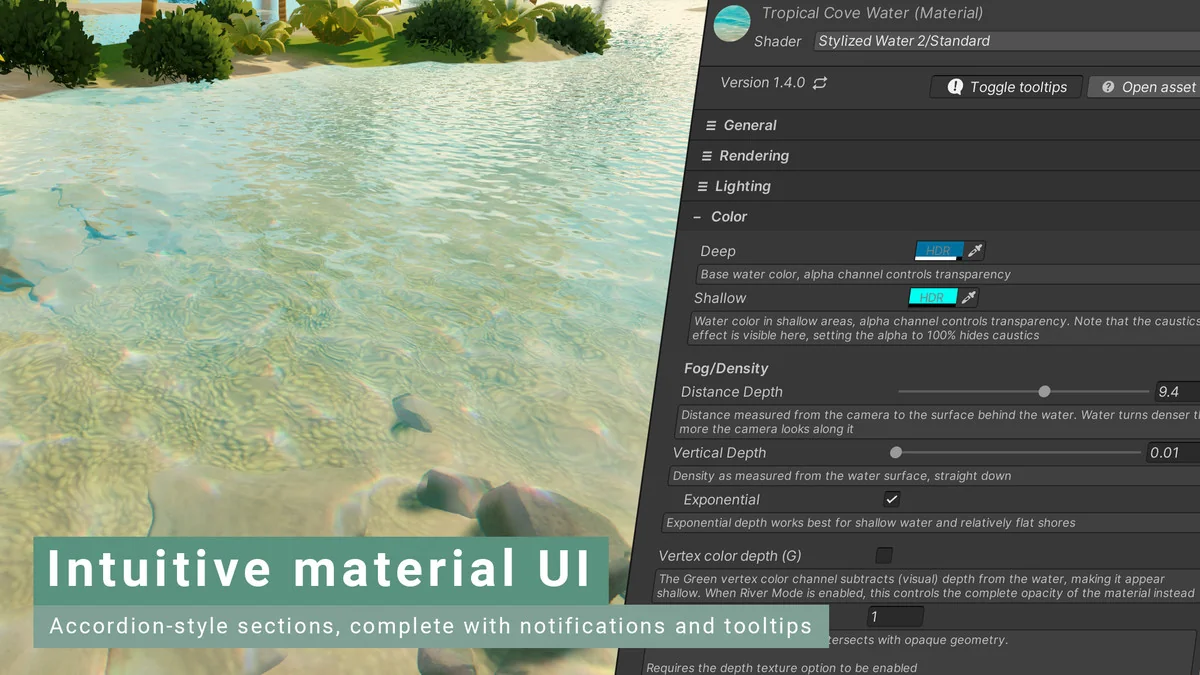Click the hamburger icon on the General section
The height and width of the screenshot is (675, 1200).
(711, 126)
